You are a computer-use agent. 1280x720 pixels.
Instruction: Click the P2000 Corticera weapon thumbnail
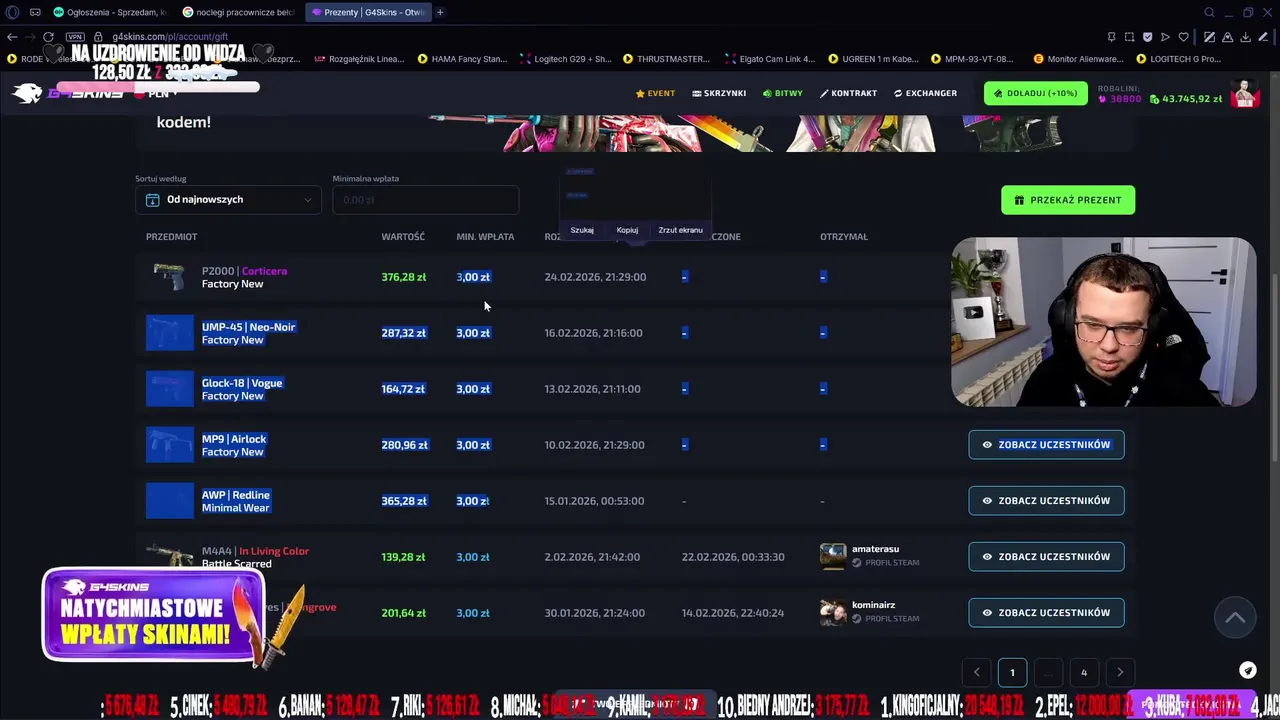pos(169,277)
